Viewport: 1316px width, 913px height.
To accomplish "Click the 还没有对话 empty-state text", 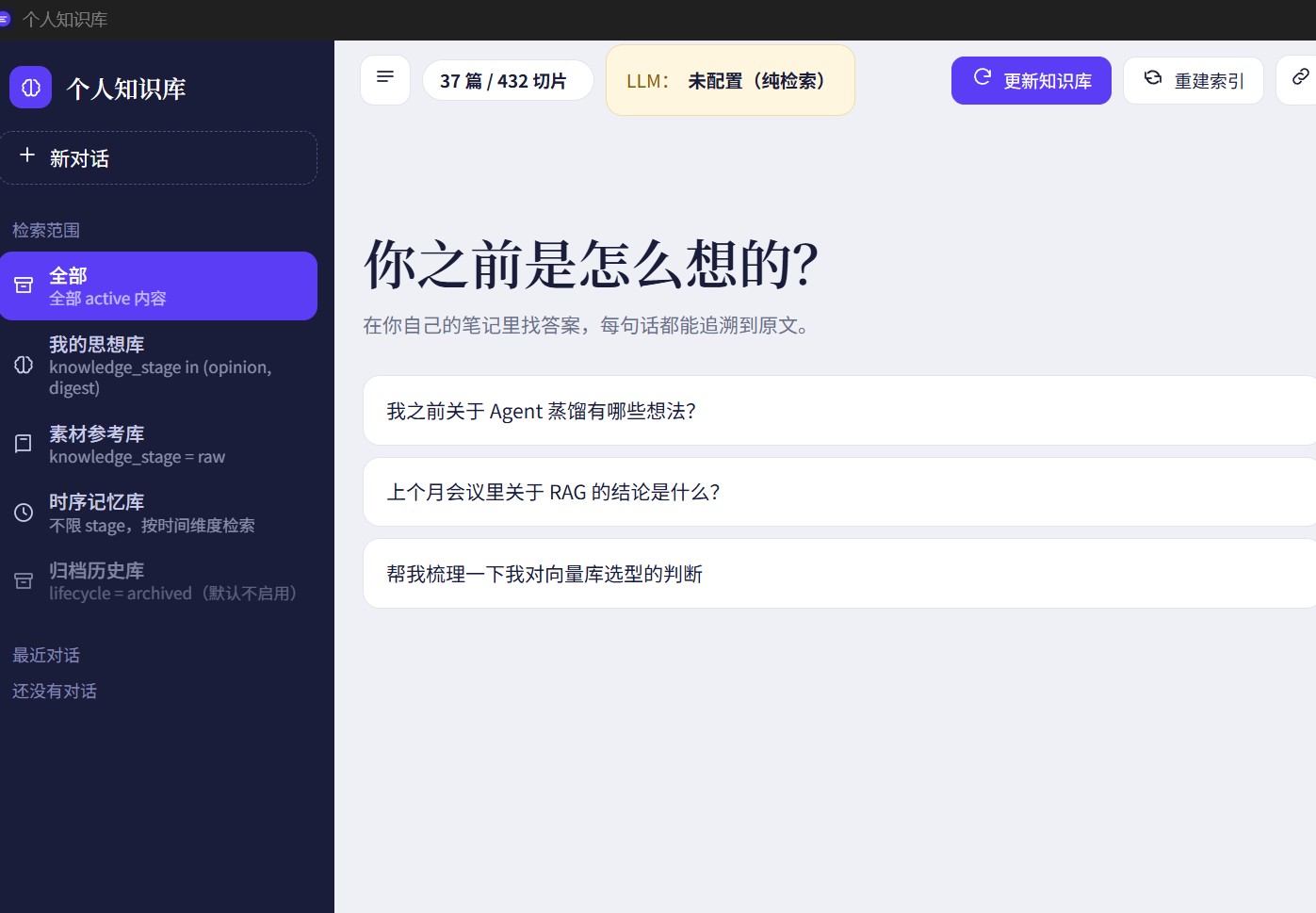I will (55, 691).
